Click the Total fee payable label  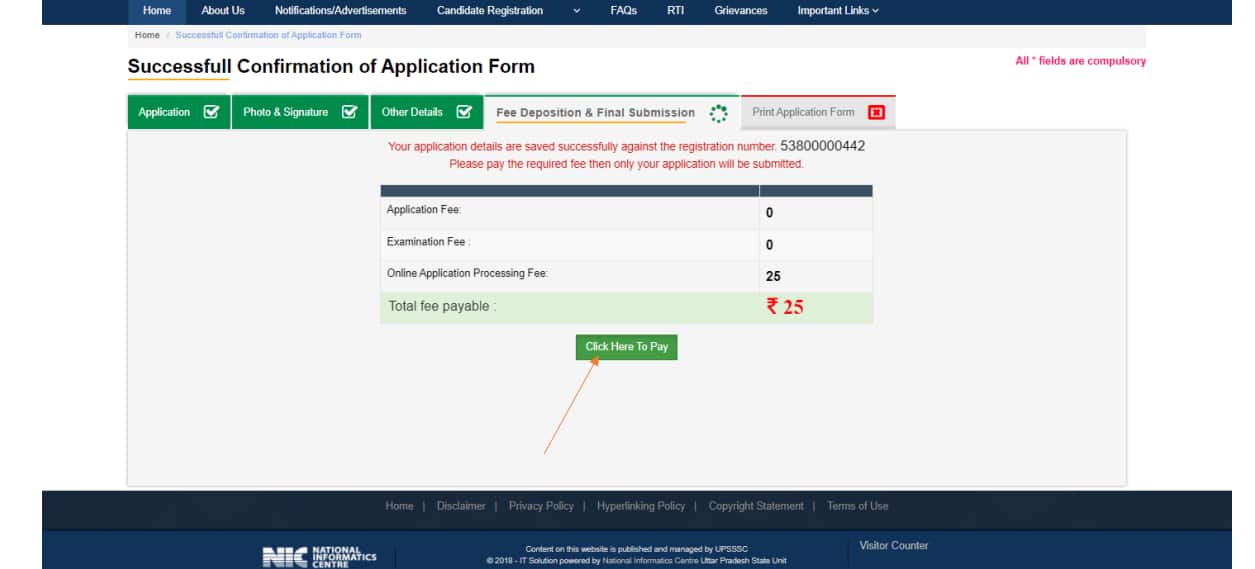tap(442, 306)
